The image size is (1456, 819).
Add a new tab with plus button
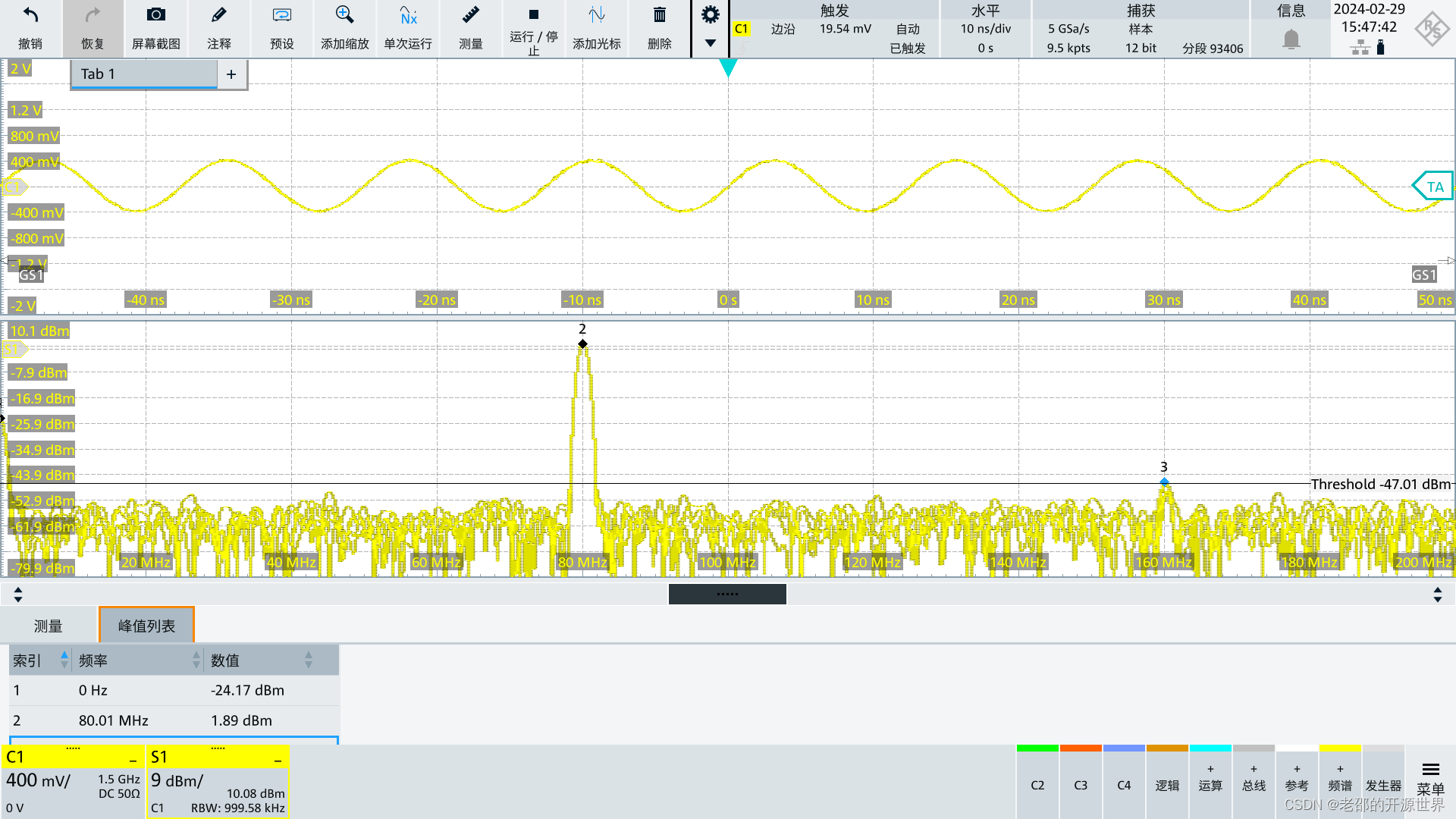tap(231, 74)
